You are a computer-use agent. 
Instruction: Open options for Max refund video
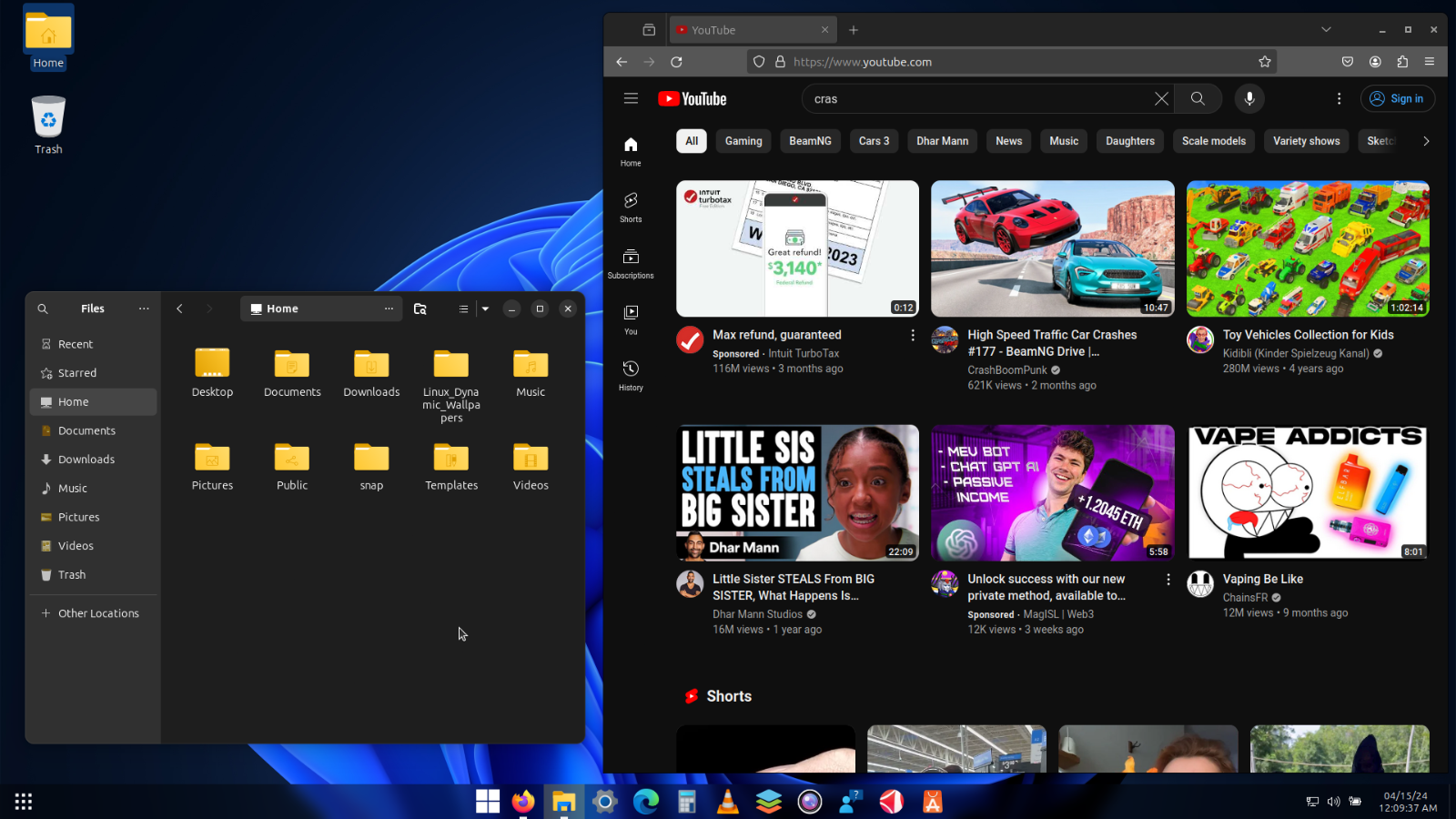pos(913,335)
